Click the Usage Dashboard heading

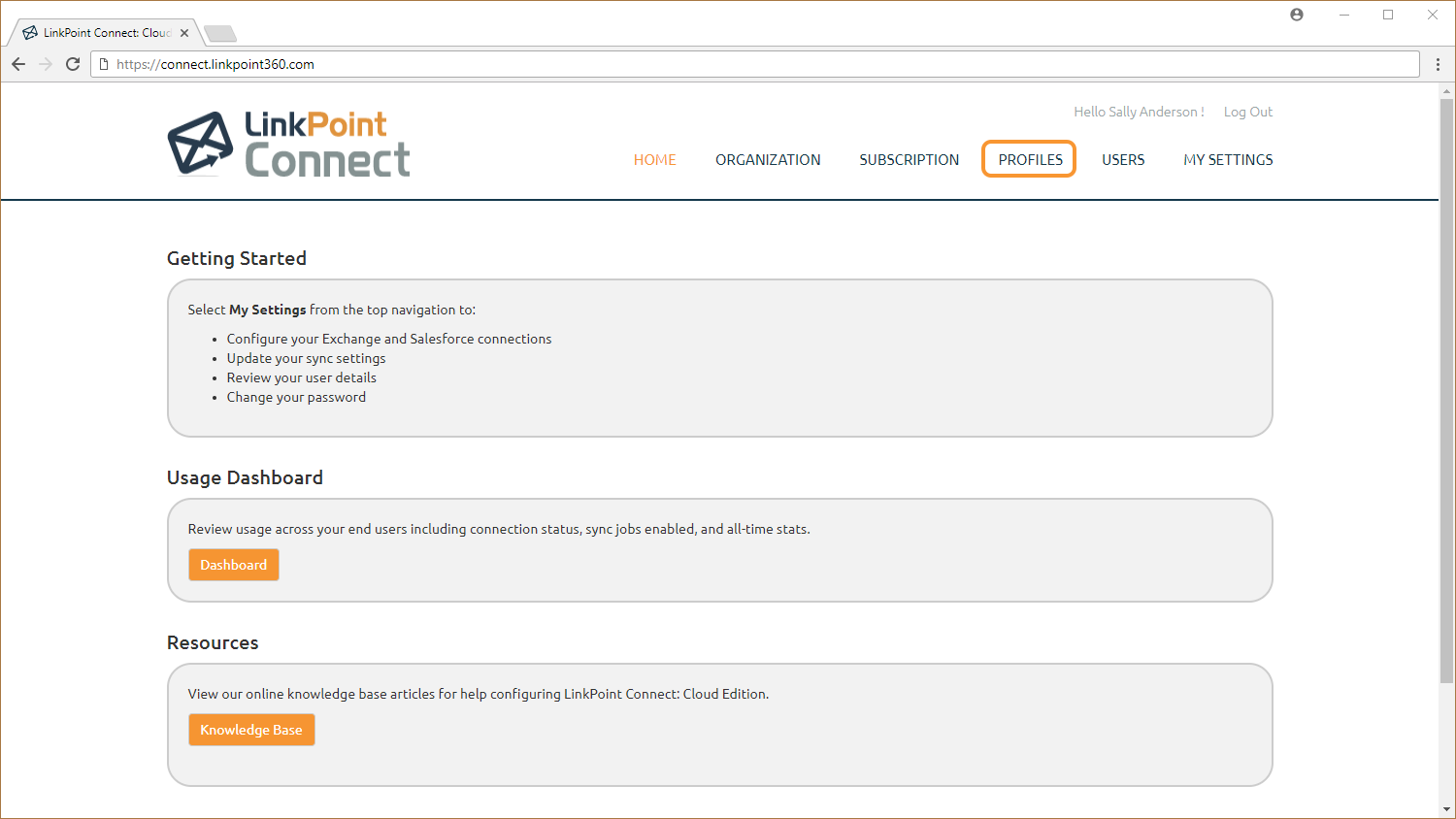tap(245, 477)
